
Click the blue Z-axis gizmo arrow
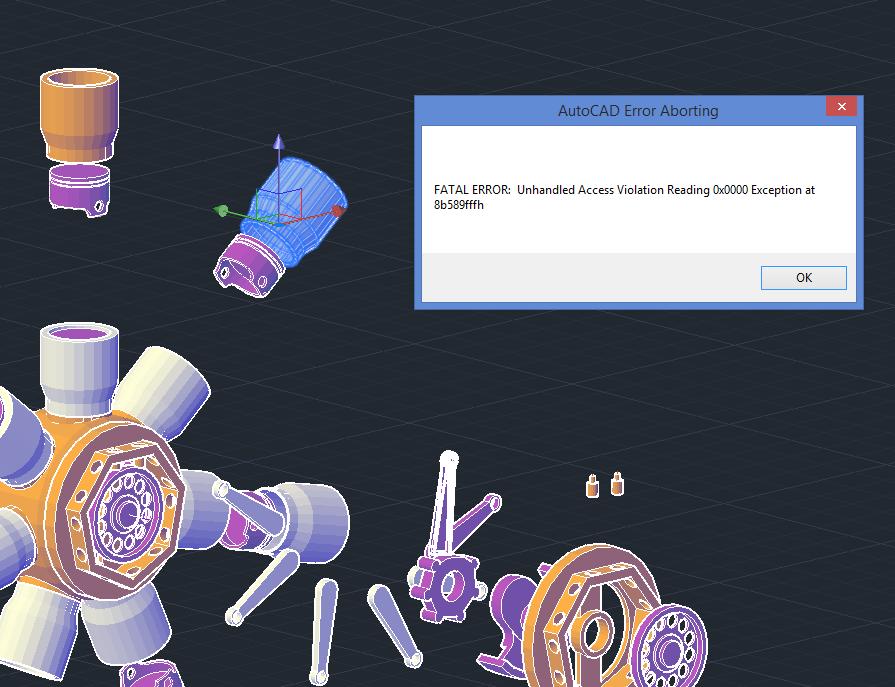279,142
